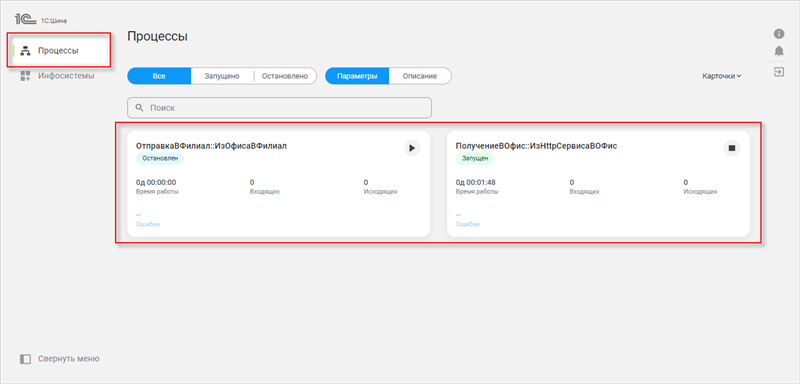
Task: Stop the ПолучениеВОфис process with stop button
Action: click(x=732, y=148)
